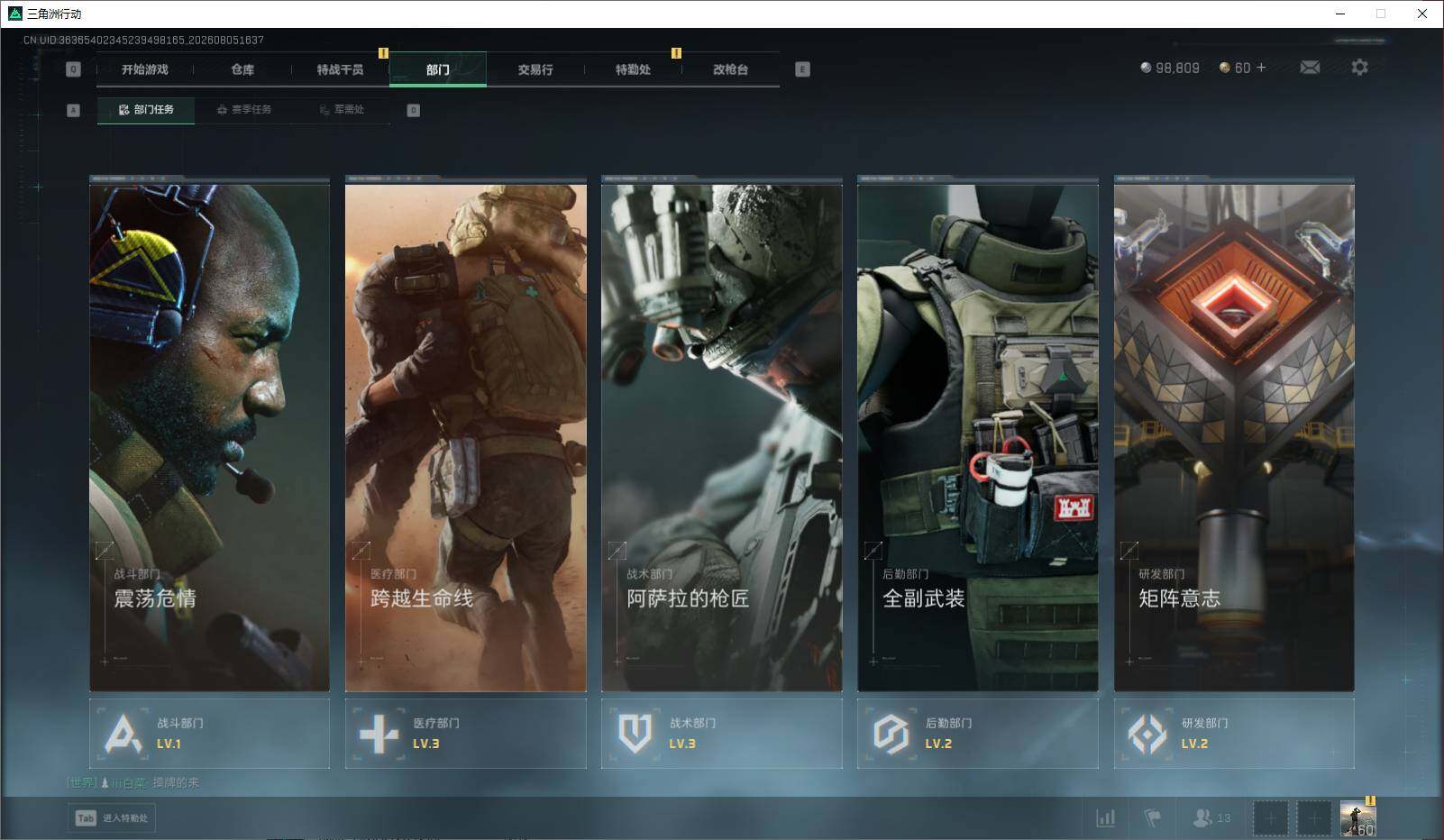Click the 战斗部门 triangle emblem icon
Image resolution: width=1444 pixels, height=840 pixels.
[123, 734]
